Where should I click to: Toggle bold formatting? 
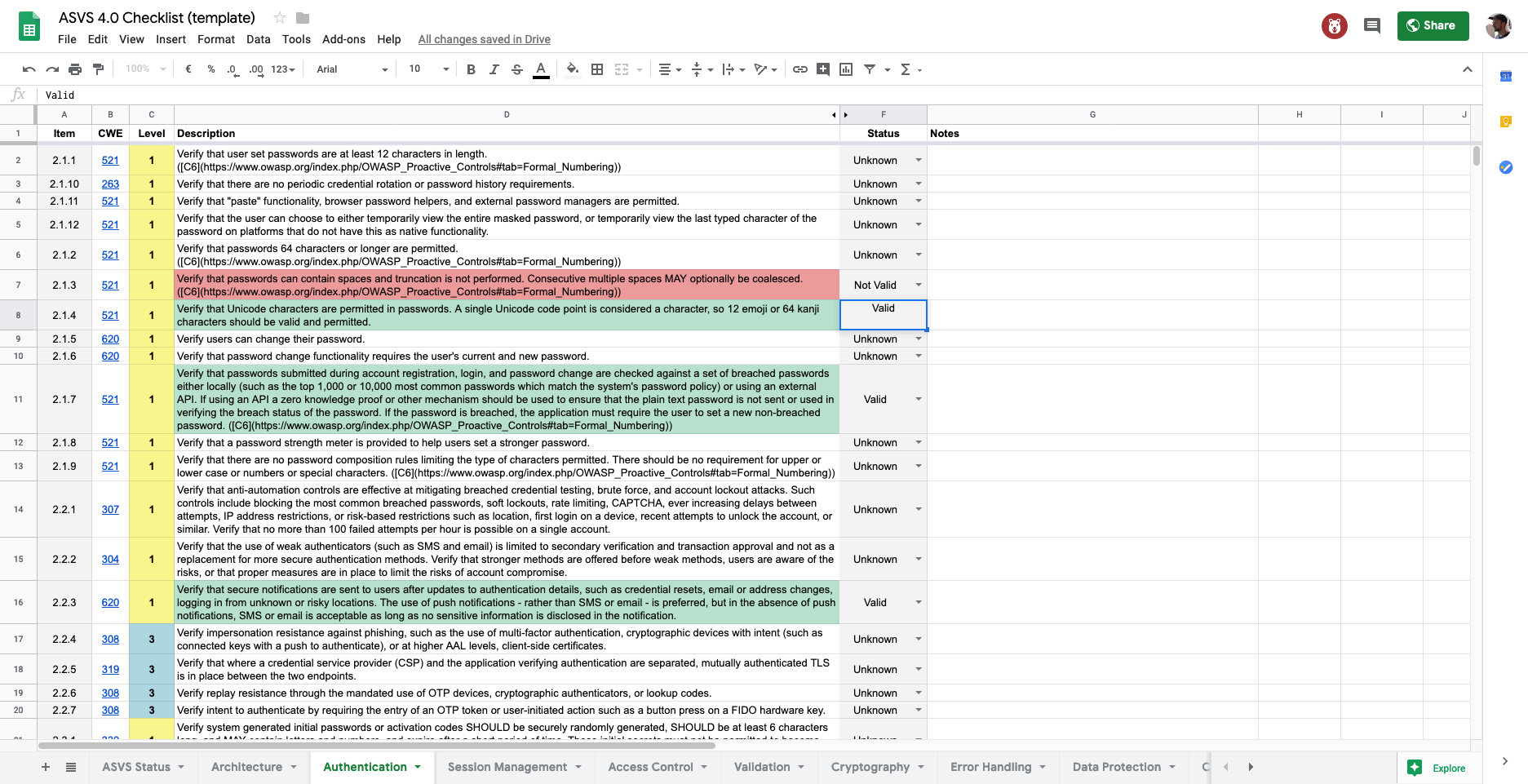(x=471, y=69)
